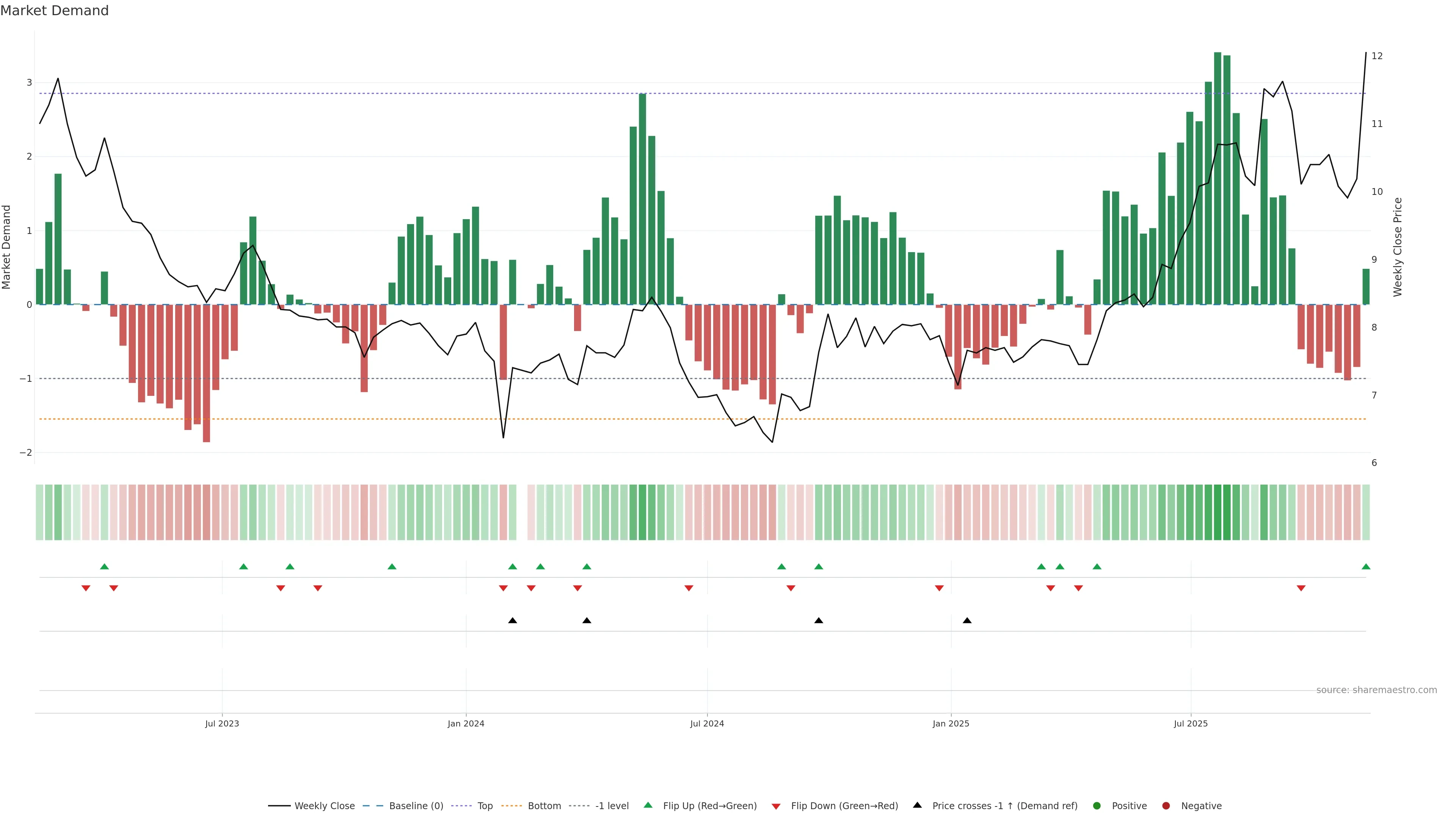Click the rightmost red flip-down triangle marker
This screenshot has width=1456, height=819.
pyautogui.click(x=1301, y=588)
